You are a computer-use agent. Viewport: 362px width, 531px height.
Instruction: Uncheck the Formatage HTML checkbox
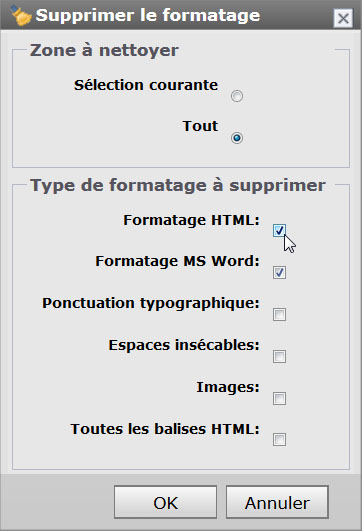(279, 231)
